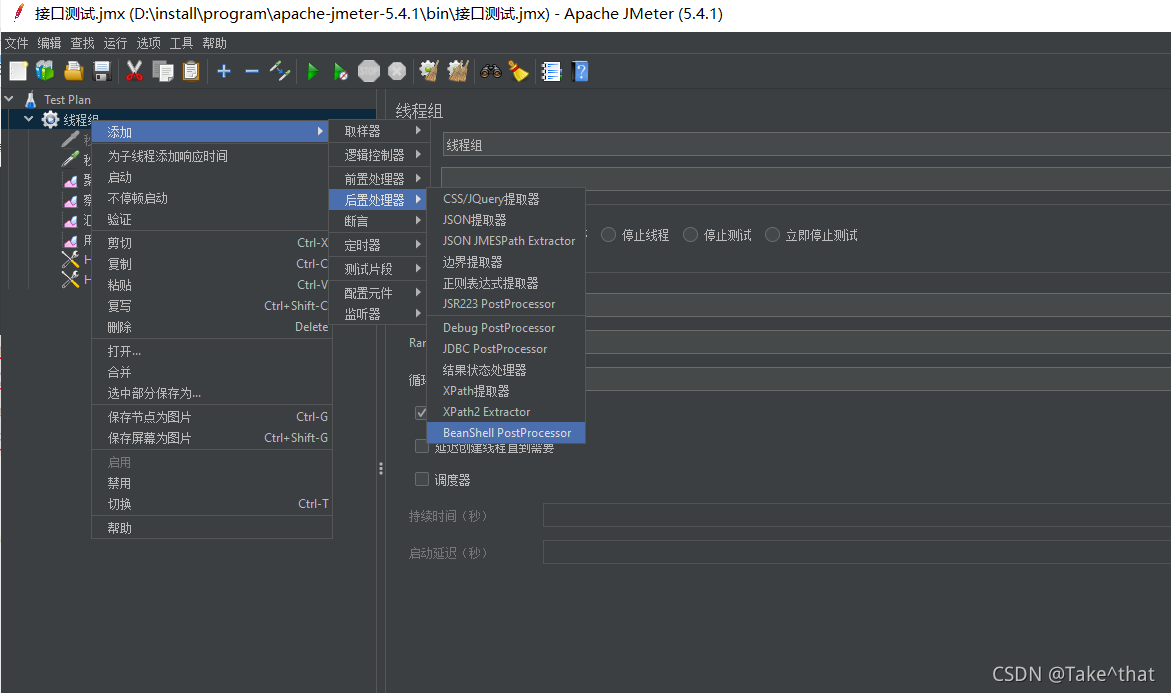Click 验证 in the context menu
Screen dimensions: 1171x693
coord(211,220)
